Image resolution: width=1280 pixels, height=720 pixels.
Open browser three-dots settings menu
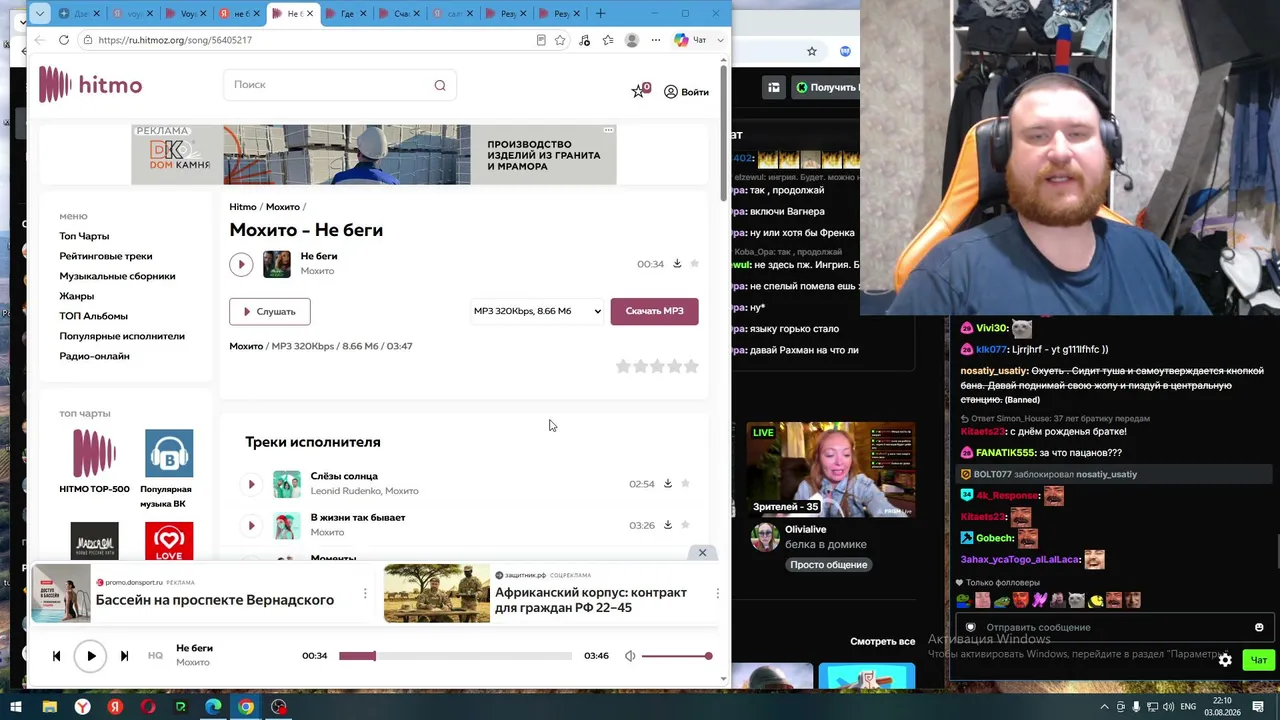pyautogui.click(x=656, y=40)
